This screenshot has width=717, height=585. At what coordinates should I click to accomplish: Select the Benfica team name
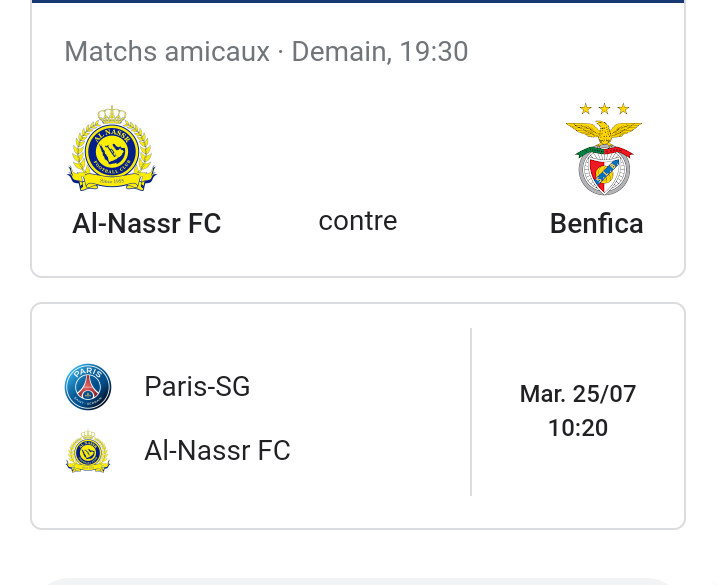(x=596, y=224)
